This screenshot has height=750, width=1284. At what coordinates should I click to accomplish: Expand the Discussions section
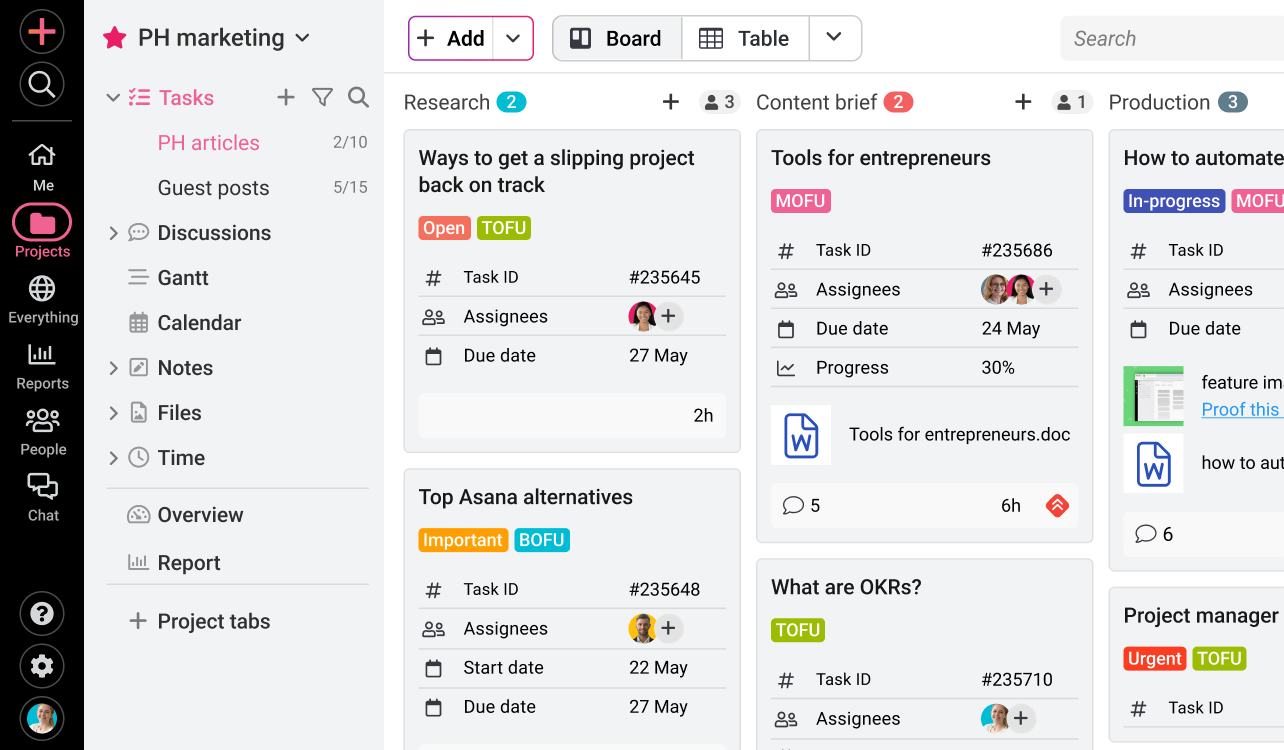point(113,232)
